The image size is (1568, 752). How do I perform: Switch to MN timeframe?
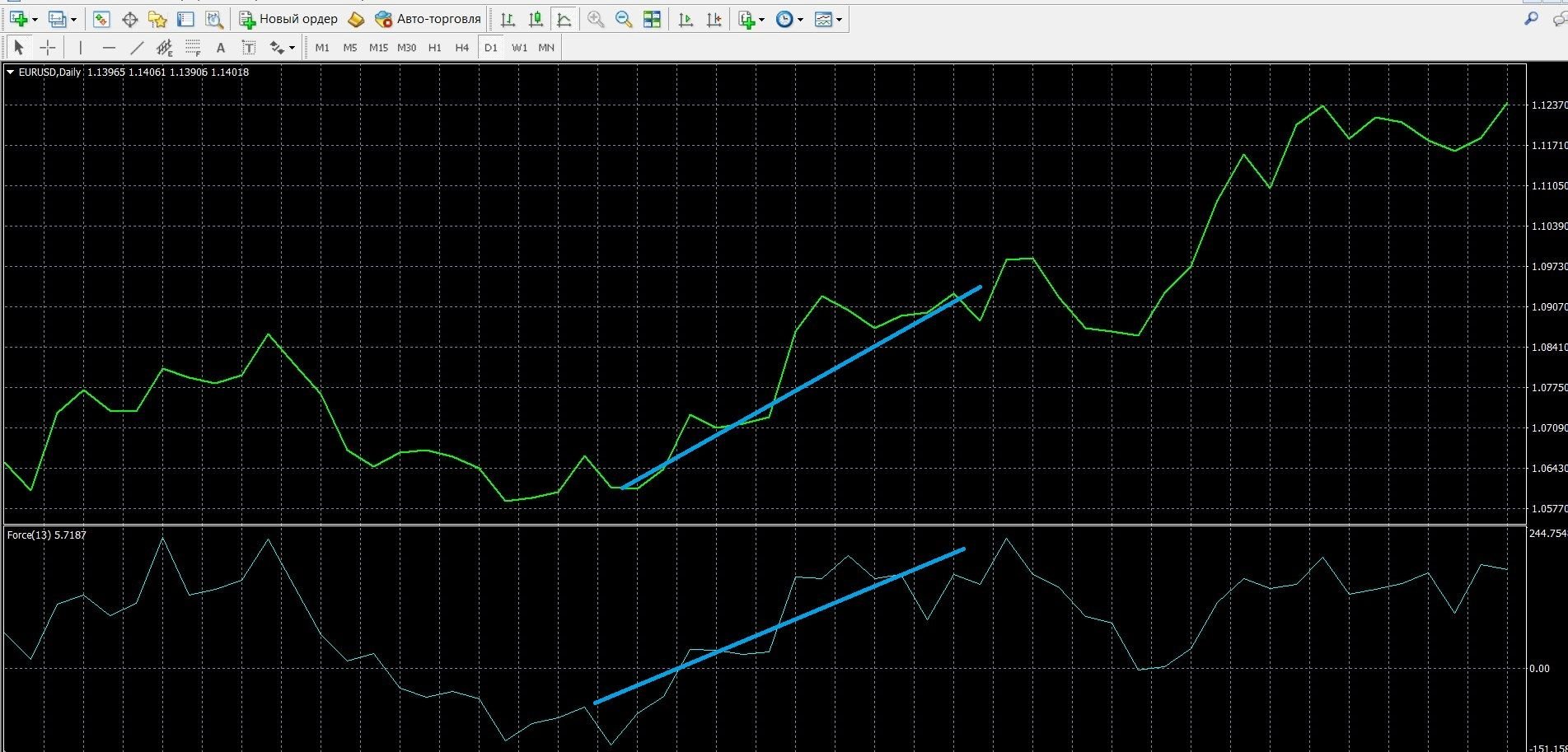[546, 48]
